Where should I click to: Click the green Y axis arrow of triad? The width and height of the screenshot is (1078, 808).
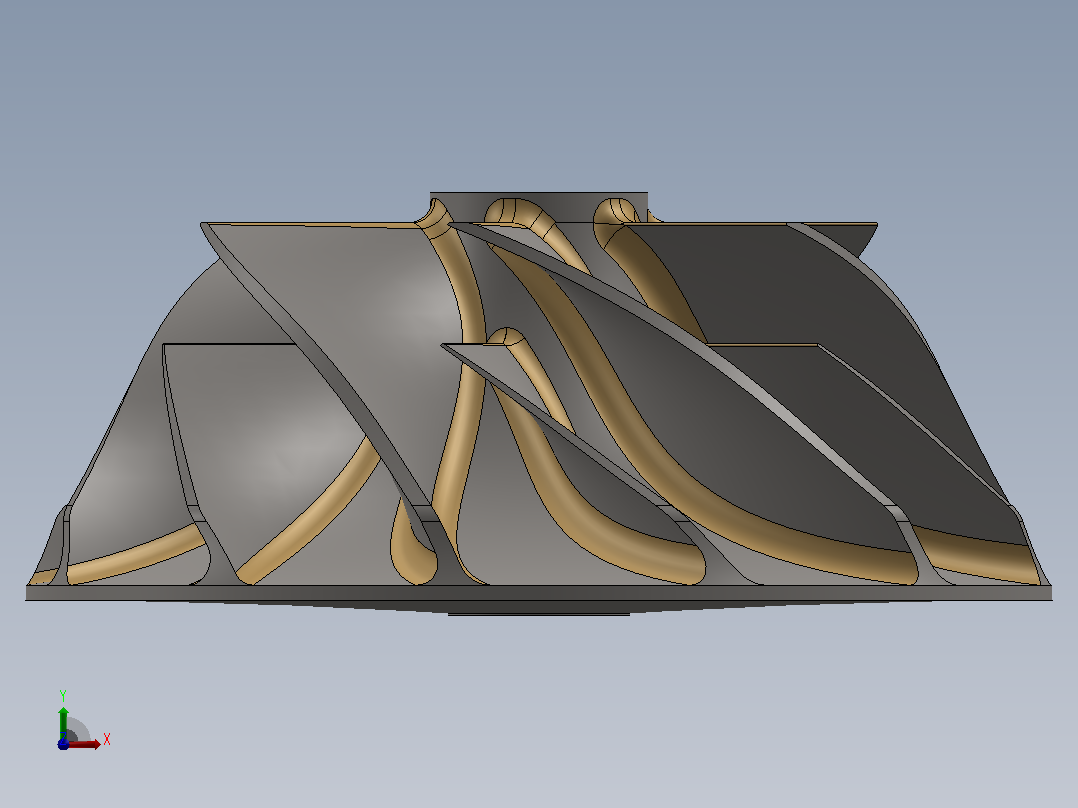point(63,723)
